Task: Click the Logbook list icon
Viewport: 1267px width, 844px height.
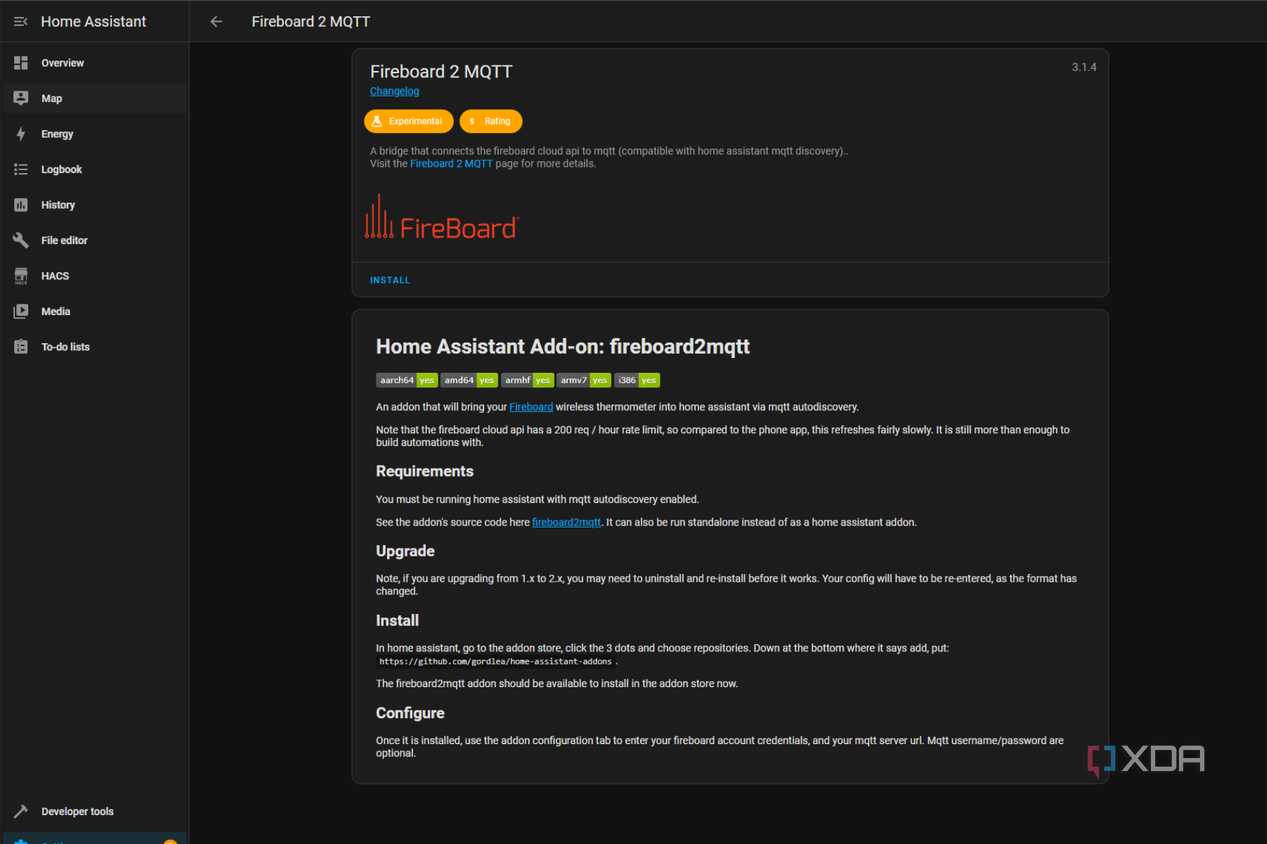Action: [x=21, y=169]
